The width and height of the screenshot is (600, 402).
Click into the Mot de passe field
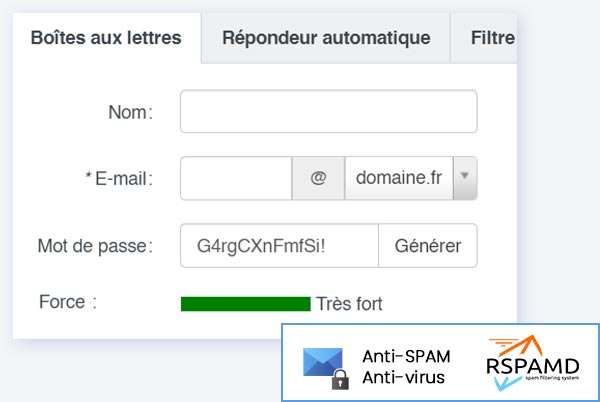279,245
